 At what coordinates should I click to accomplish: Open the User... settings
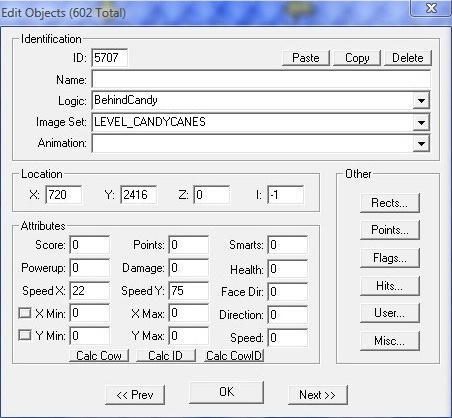click(389, 313)
